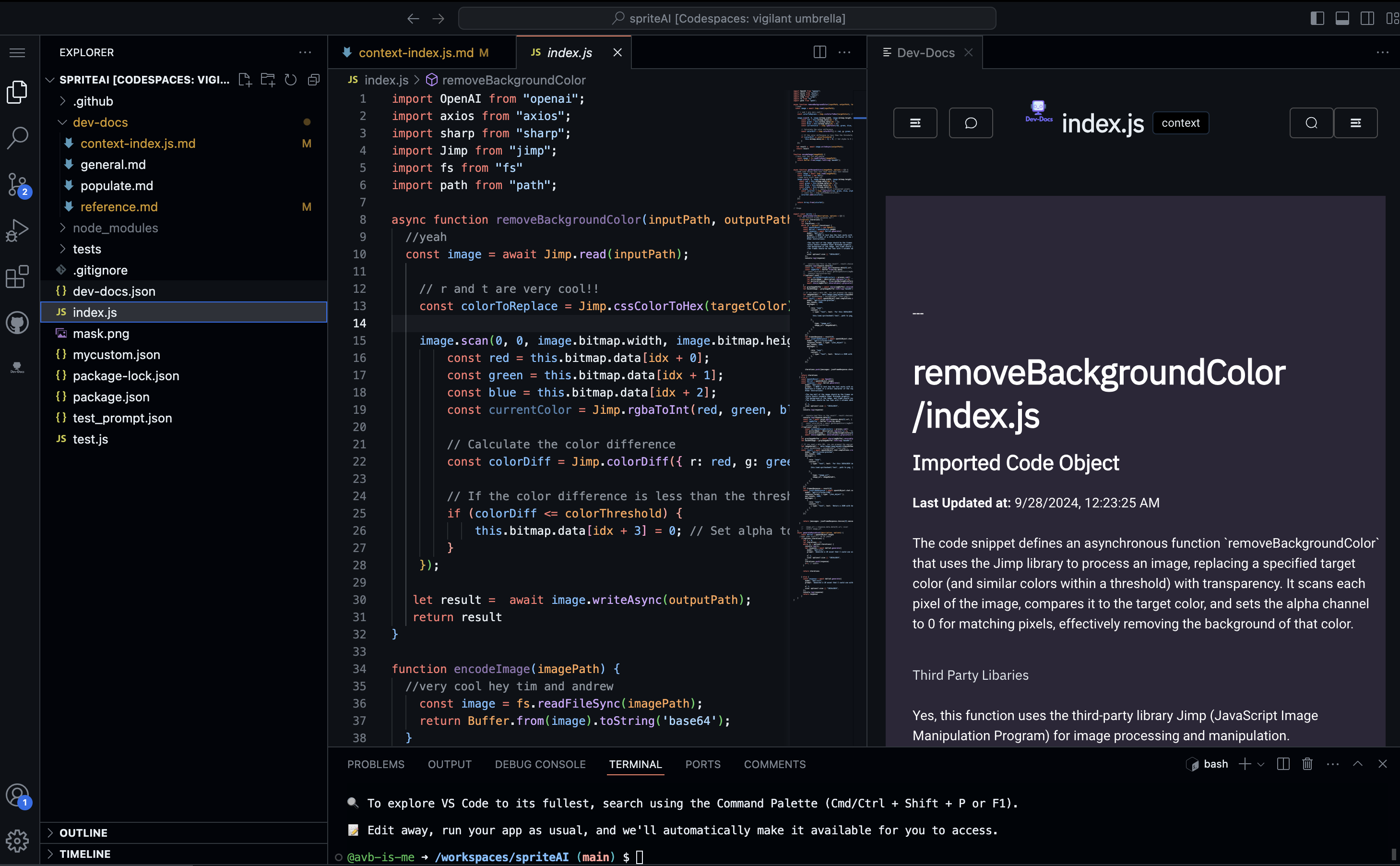Switch to the PROBLEMS panel tab
Viewport: 1400px width, 866px height.
point(376,764)
